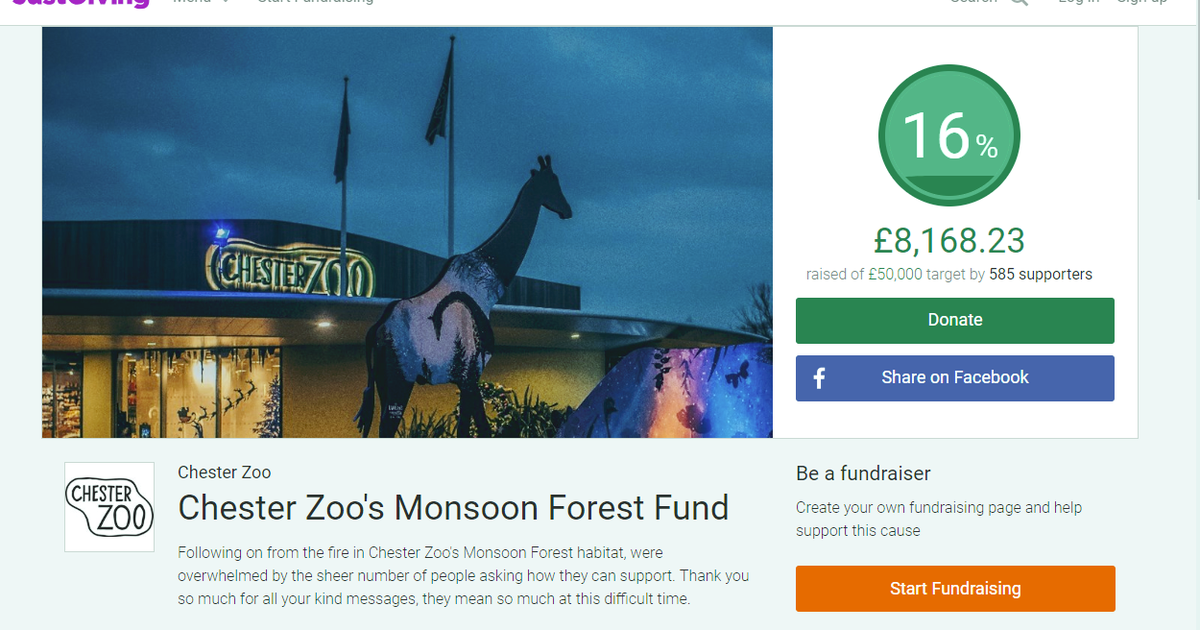1200x630 pixels.
Task: Click the Be a fundraiser heading
Action: tap(863, 473)
